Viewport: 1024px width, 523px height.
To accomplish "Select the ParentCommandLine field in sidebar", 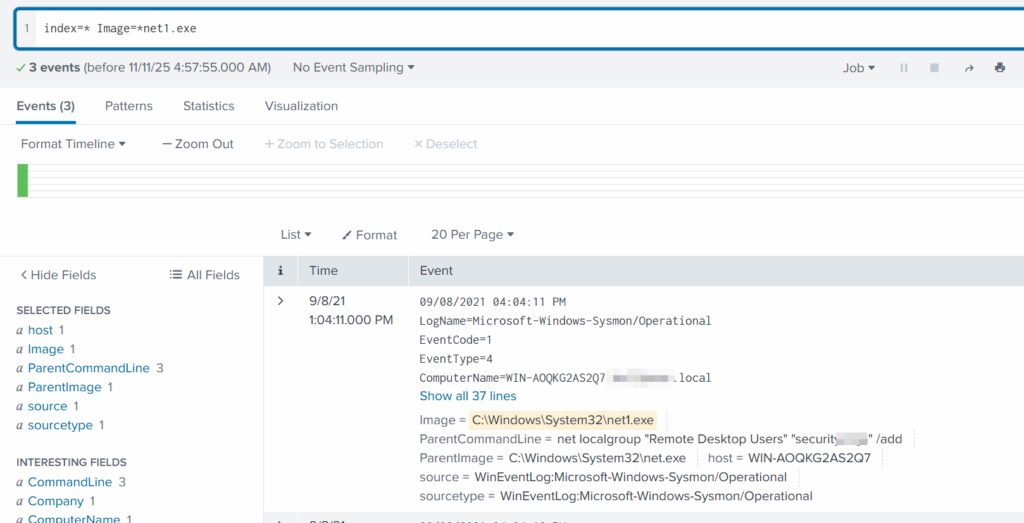I will tap(89, 368).
